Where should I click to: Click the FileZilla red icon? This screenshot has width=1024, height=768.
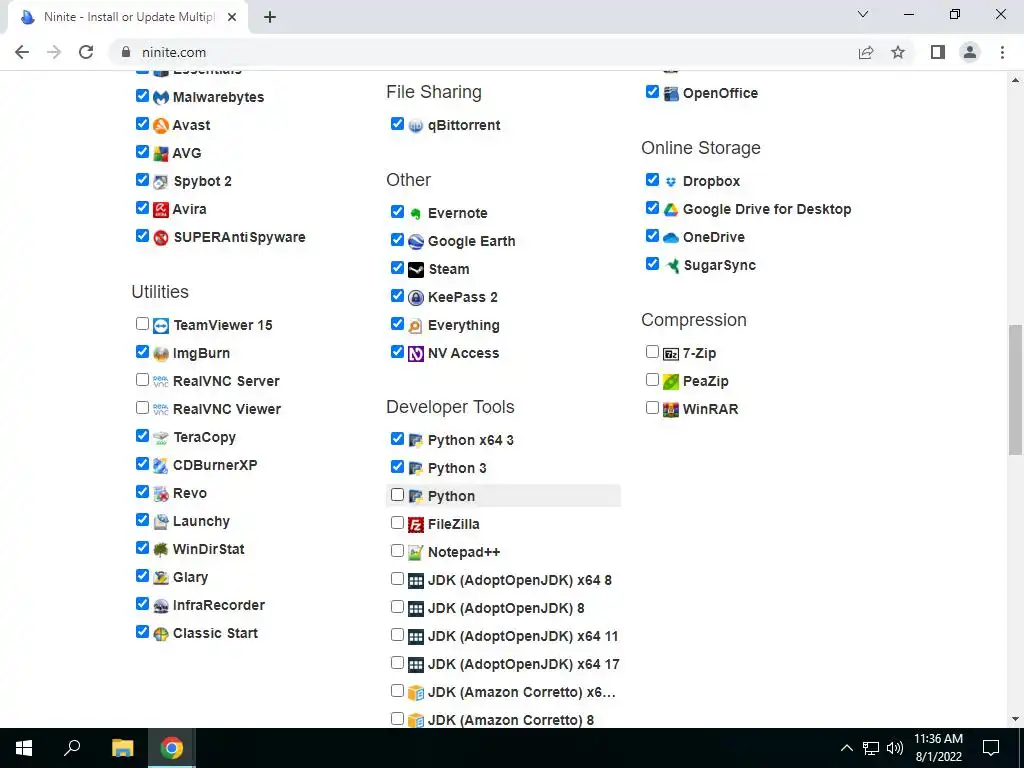[x=416, y=524]
